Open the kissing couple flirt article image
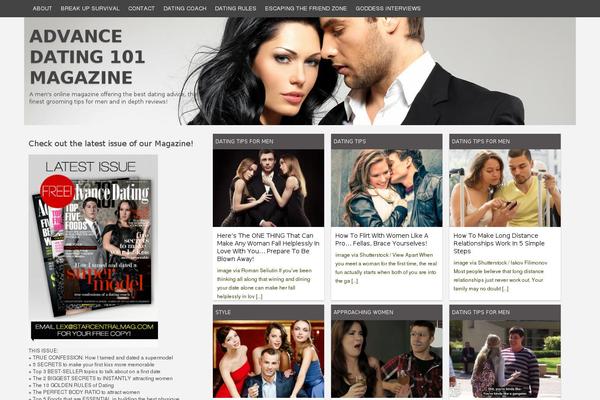Image resolution: width=600 pixels, height=400 pixels. tap(386, 188)
